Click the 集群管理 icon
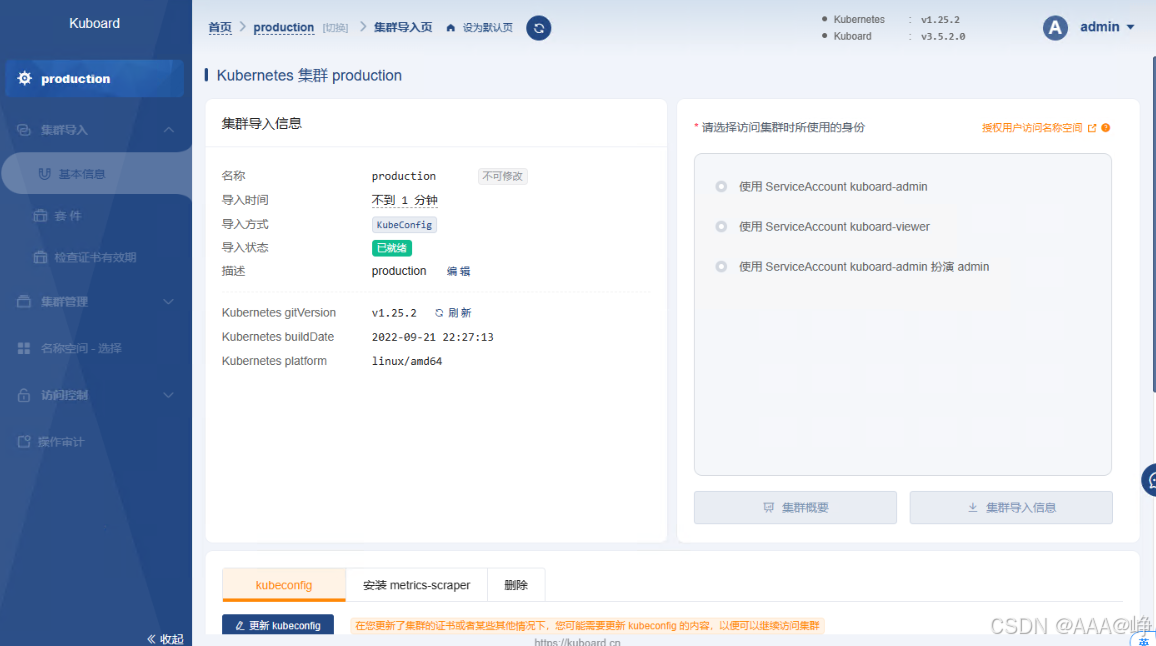Viewport: 1156px width, 646px height. [x=24, y=302]
